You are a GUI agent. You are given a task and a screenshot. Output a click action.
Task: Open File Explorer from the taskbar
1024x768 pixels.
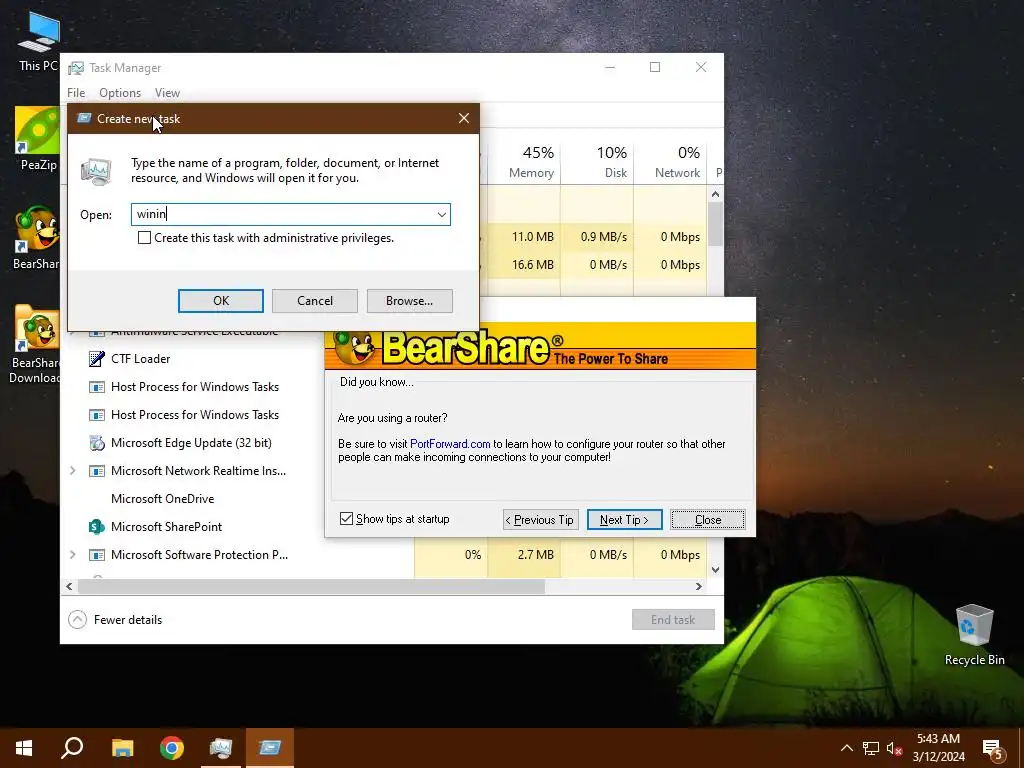coord(122,748)
